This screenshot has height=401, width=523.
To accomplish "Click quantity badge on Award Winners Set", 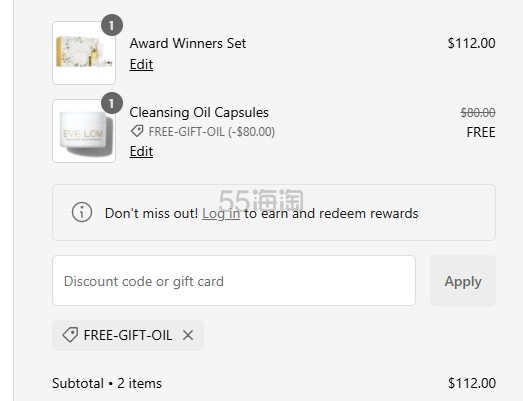I will (112, 25).
